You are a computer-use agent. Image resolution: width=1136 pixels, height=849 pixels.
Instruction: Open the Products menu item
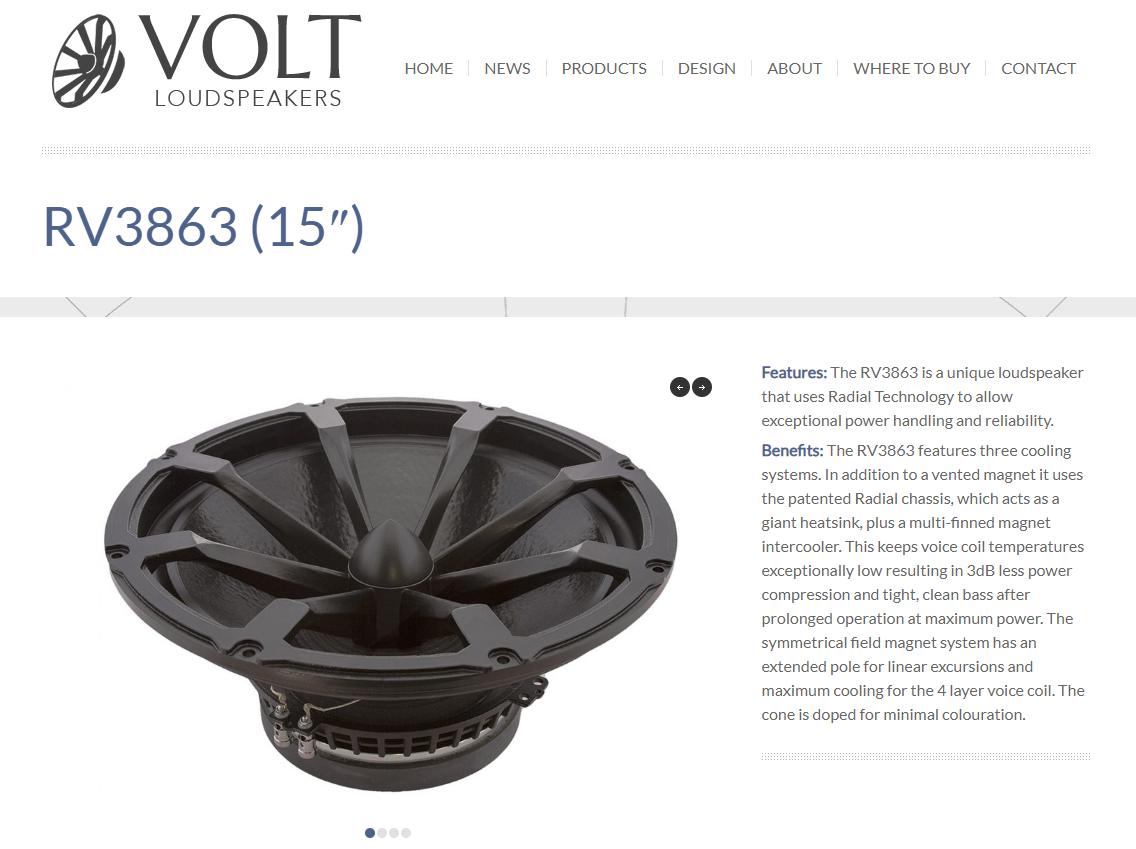pyautogui.click(x=604, y=69)
